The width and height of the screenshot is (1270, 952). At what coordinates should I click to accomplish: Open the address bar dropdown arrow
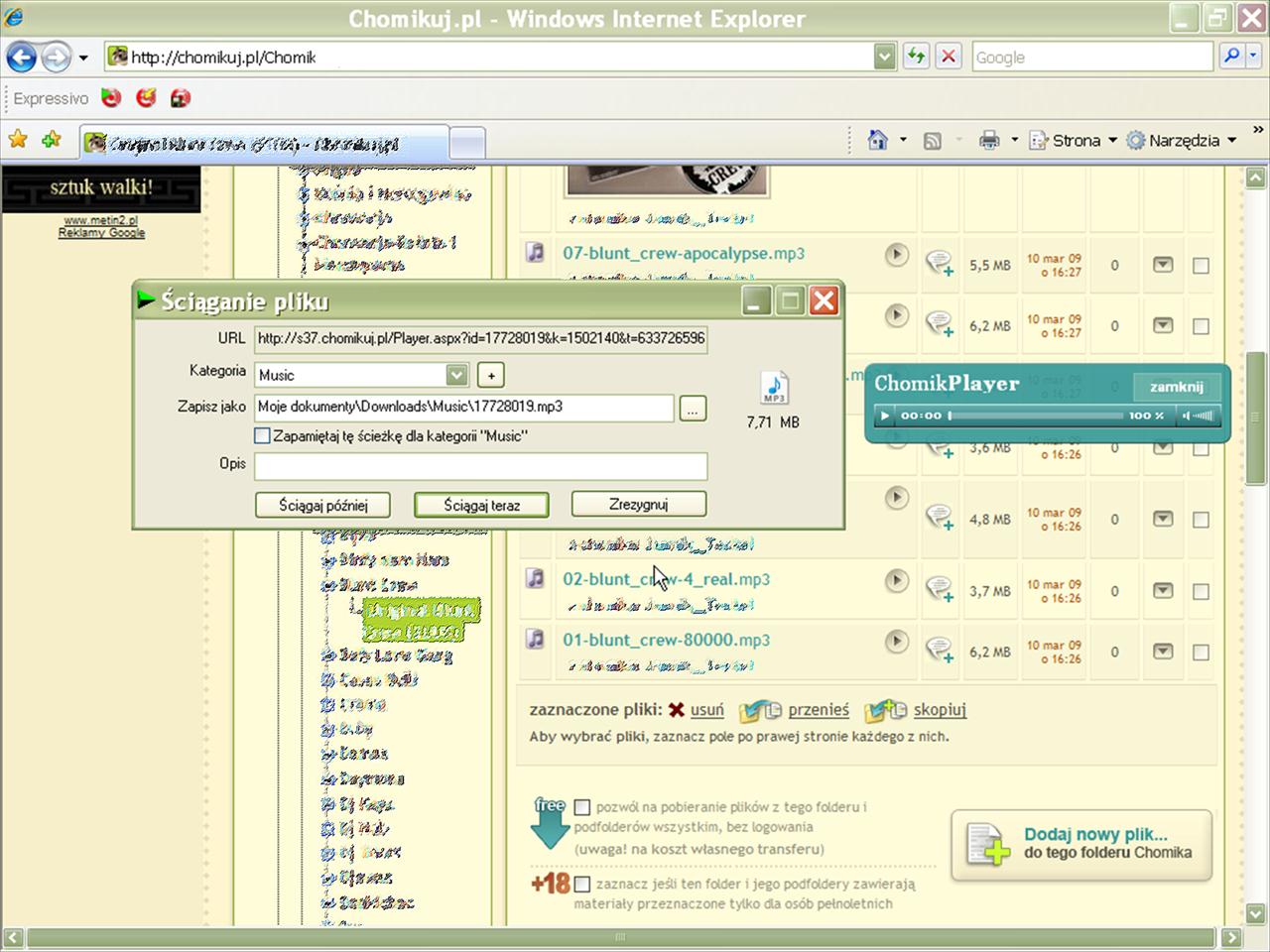pyautogui.click(x=885, y=57)
